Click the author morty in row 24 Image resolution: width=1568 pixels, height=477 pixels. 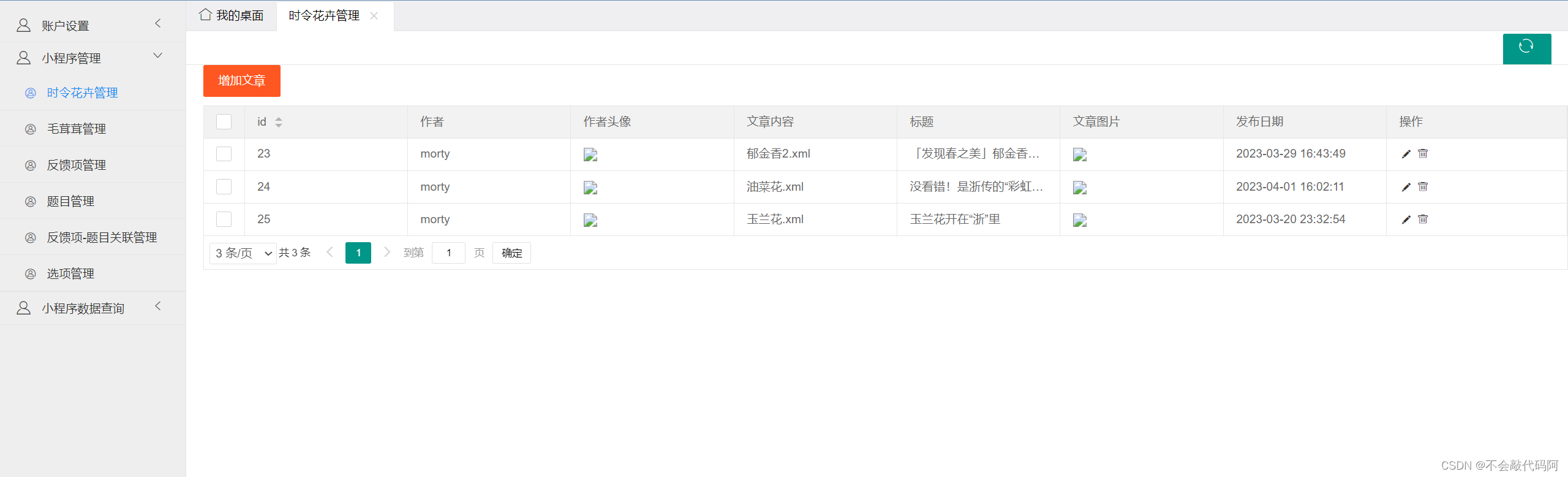(435, 187)
